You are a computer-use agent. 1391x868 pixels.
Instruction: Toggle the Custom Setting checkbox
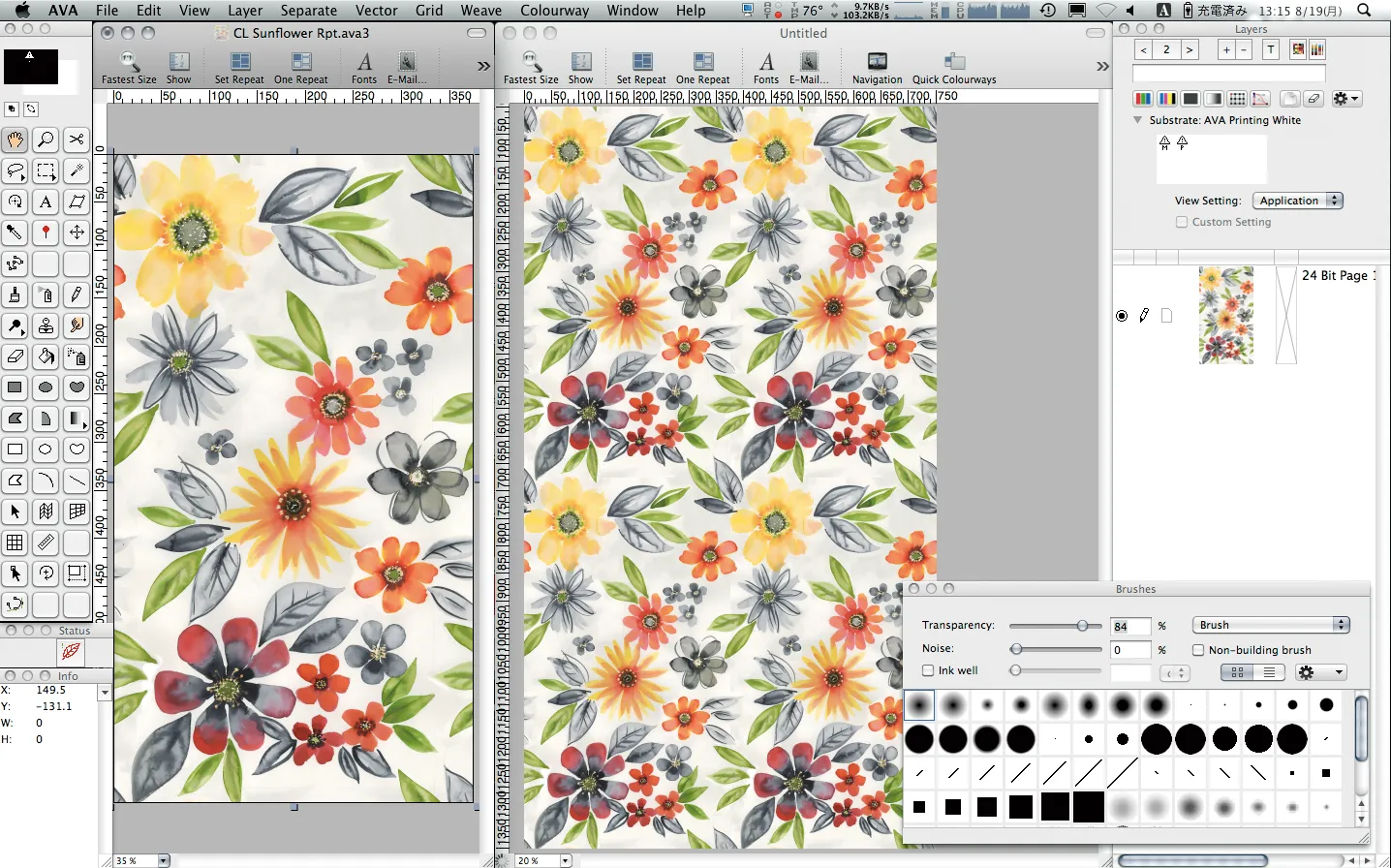tap(1181, 222)
